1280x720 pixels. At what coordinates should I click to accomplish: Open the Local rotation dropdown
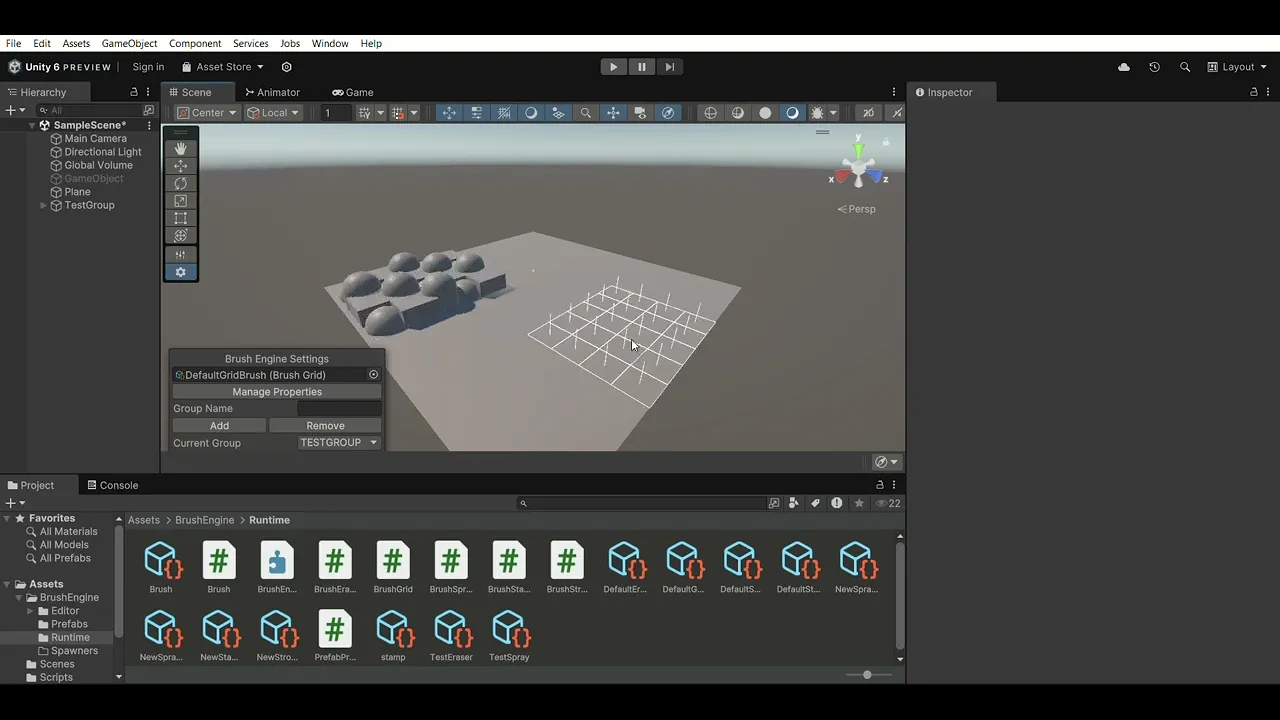click(x=274, y=113)
